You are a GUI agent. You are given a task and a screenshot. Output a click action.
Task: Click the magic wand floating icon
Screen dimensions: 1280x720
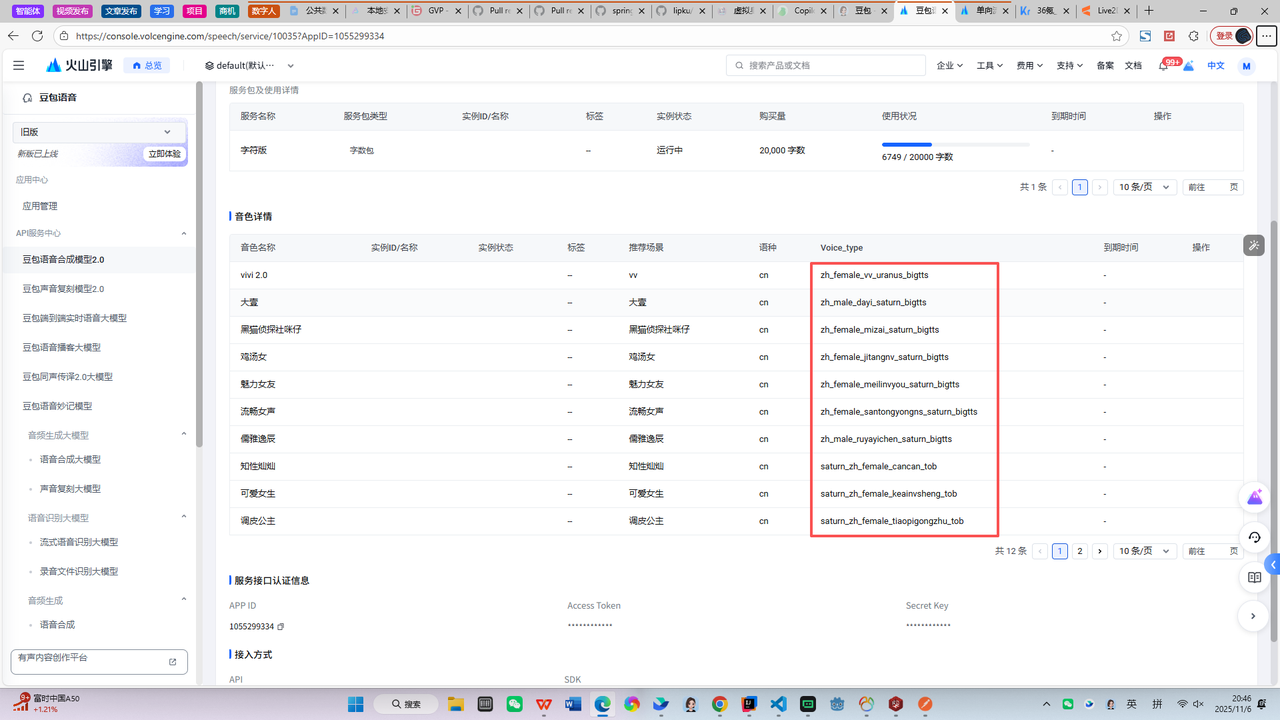[x=1253, y=245]
